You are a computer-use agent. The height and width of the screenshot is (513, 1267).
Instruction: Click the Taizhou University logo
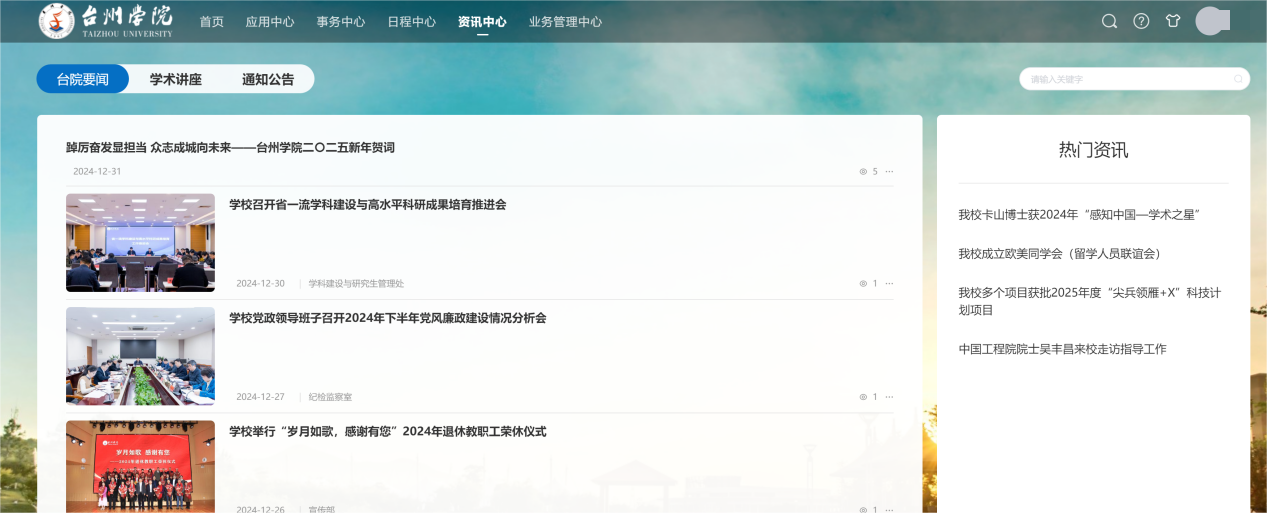point(106,21)
